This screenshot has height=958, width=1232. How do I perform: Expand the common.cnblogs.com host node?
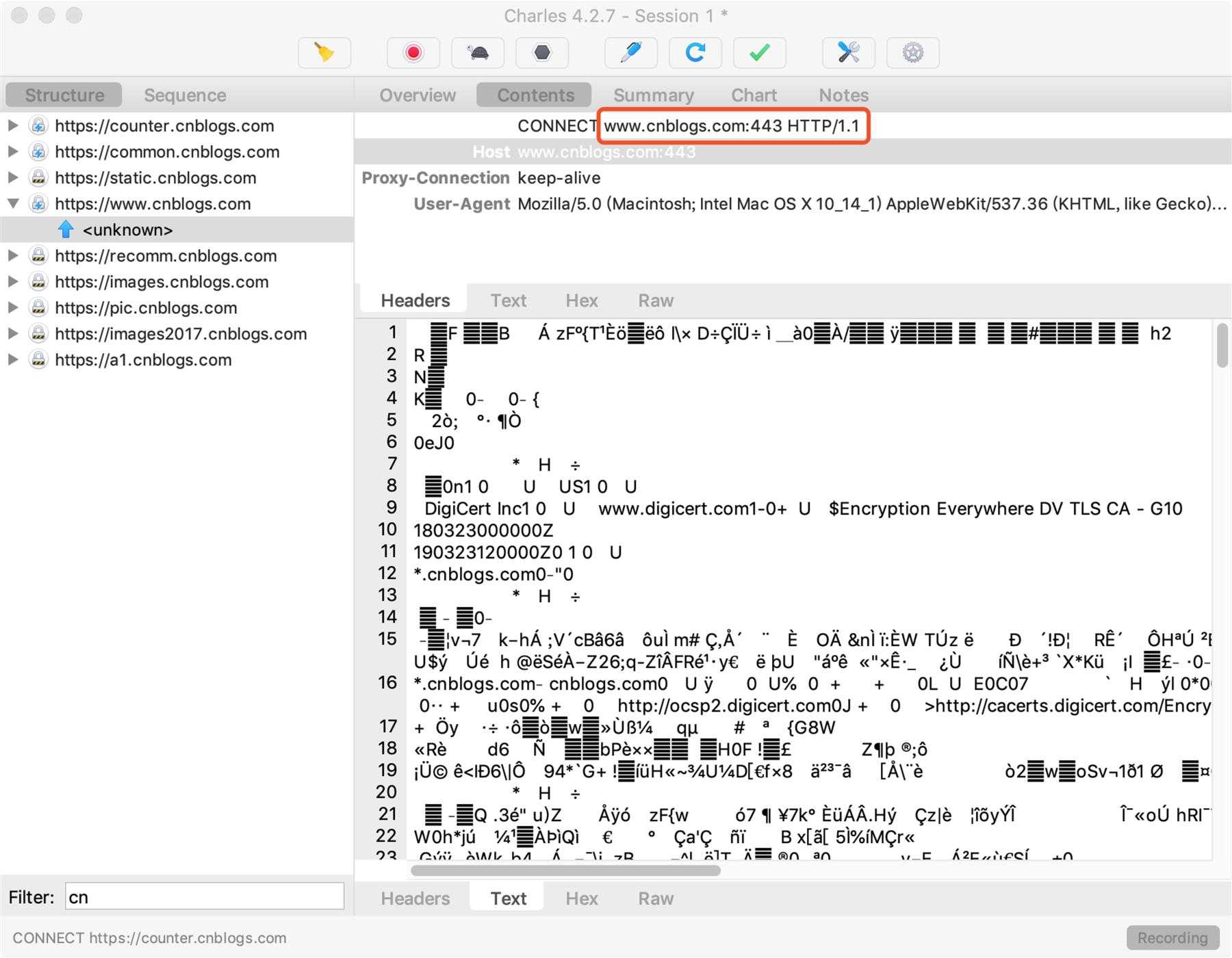(x=13, y=152)
